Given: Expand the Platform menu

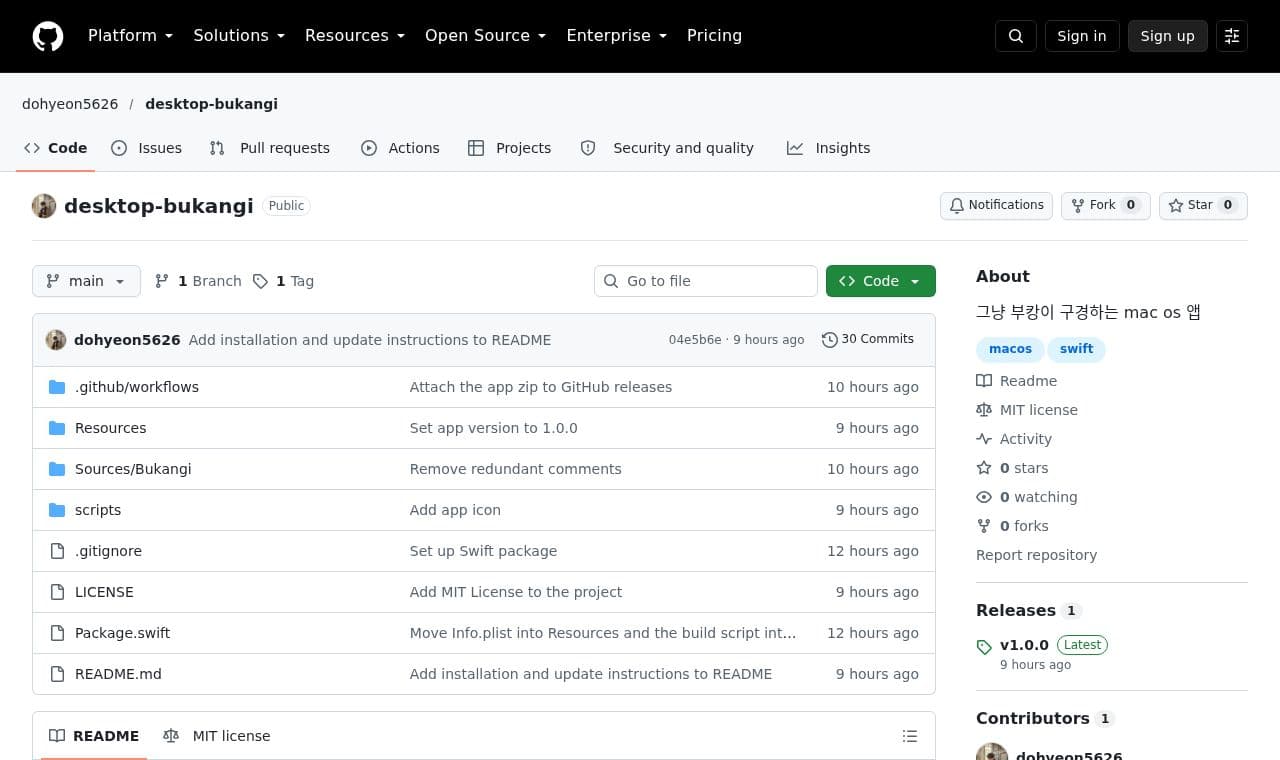Looking at the screenshot, I should 130,36.
